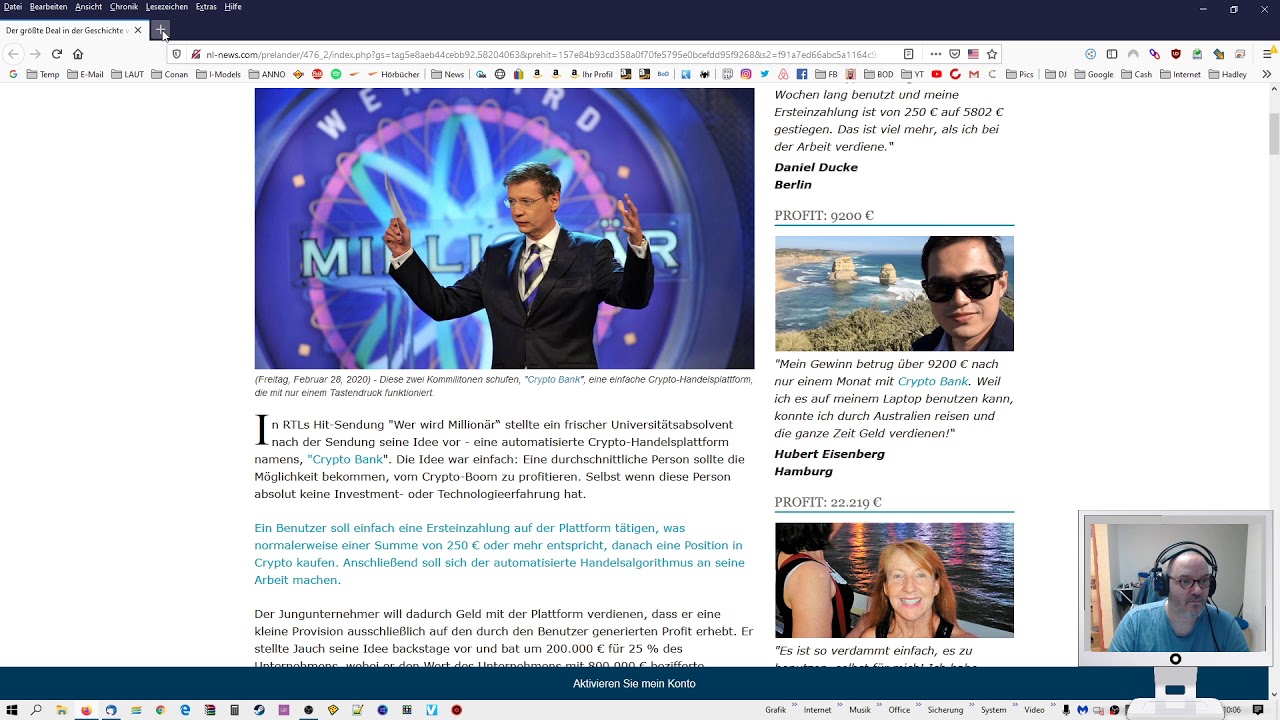This screenshot has height=720, width=1280.
Task: Open the Ansicht menu
Action: coord(88,7)
